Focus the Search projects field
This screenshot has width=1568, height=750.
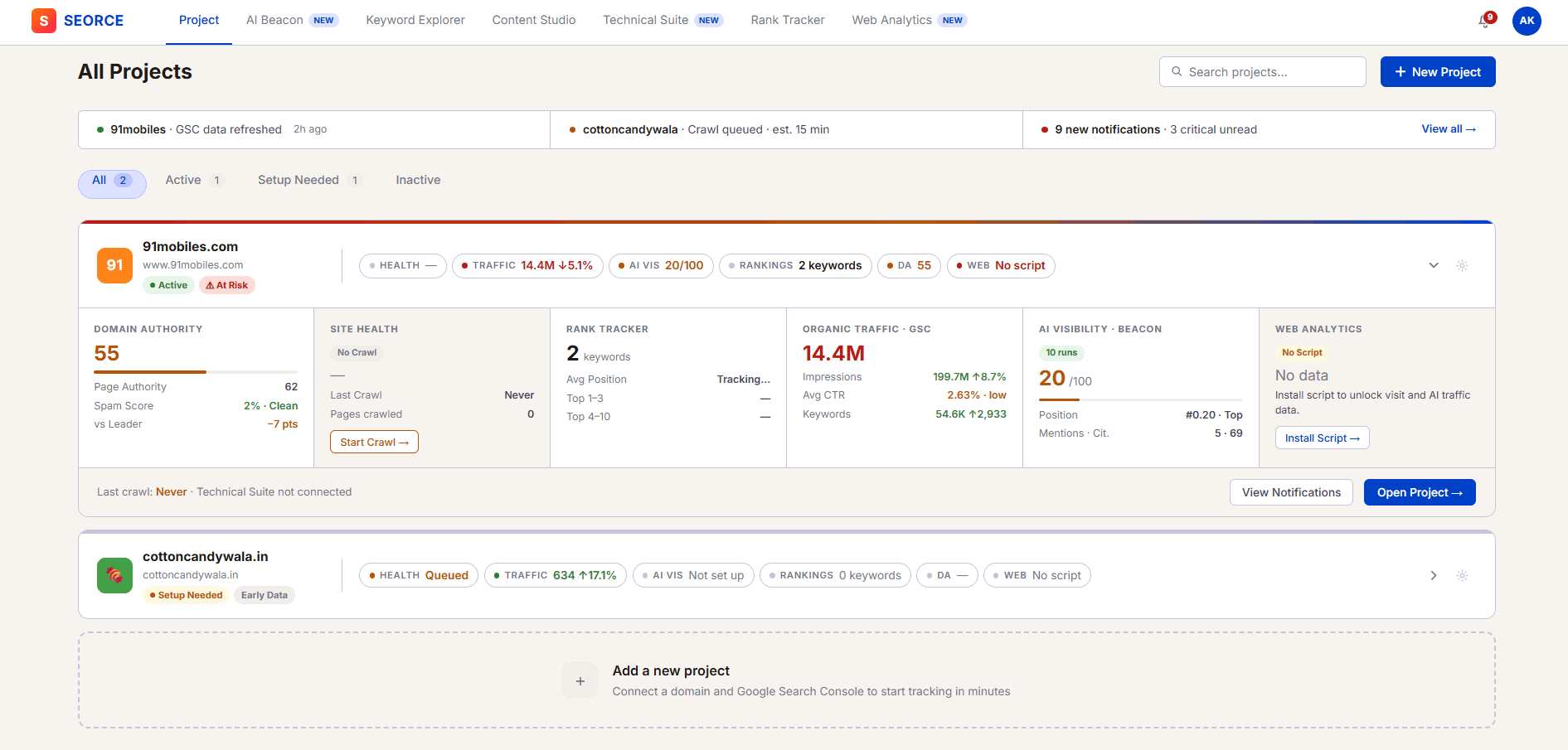[x=1262, y=71]
